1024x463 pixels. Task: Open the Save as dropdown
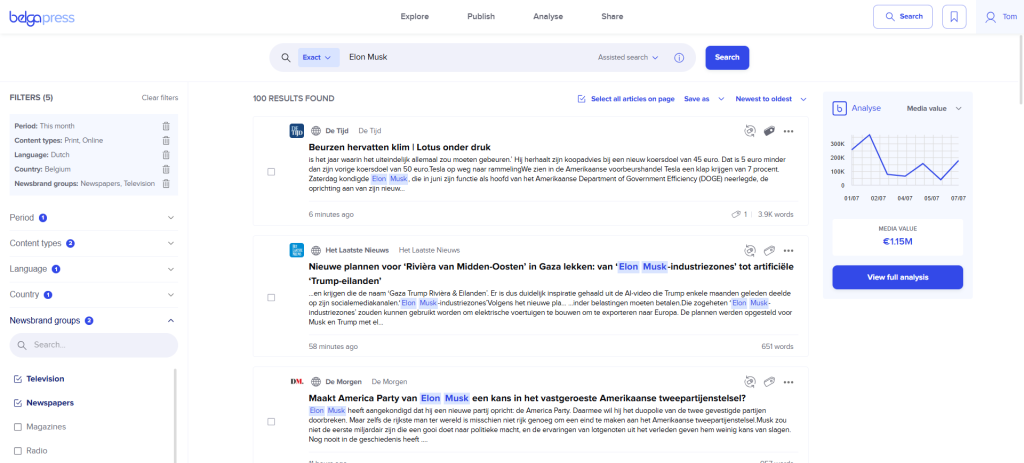coord(704,99)
